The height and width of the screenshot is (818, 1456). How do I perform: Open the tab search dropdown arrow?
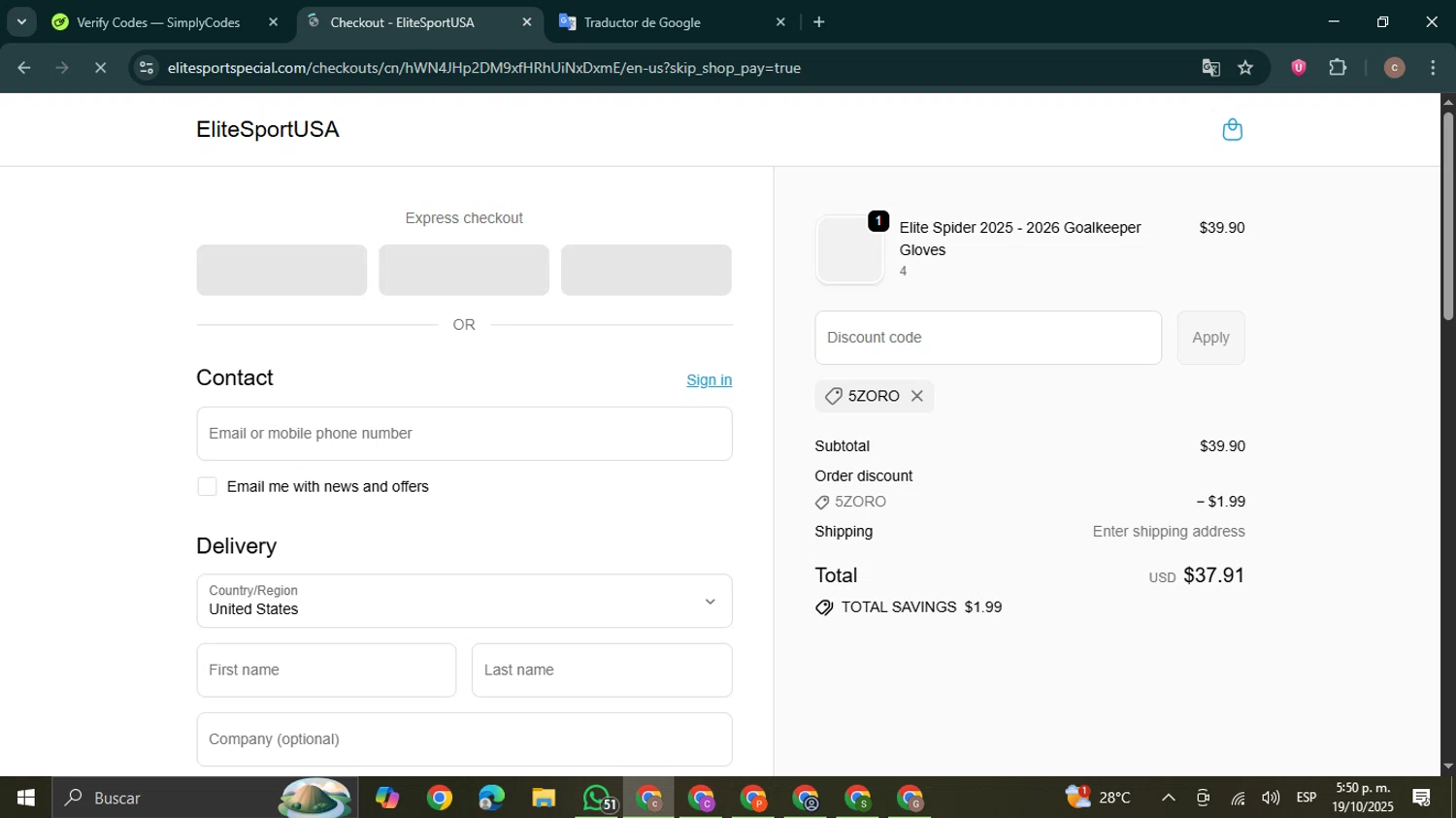[21, 22]
